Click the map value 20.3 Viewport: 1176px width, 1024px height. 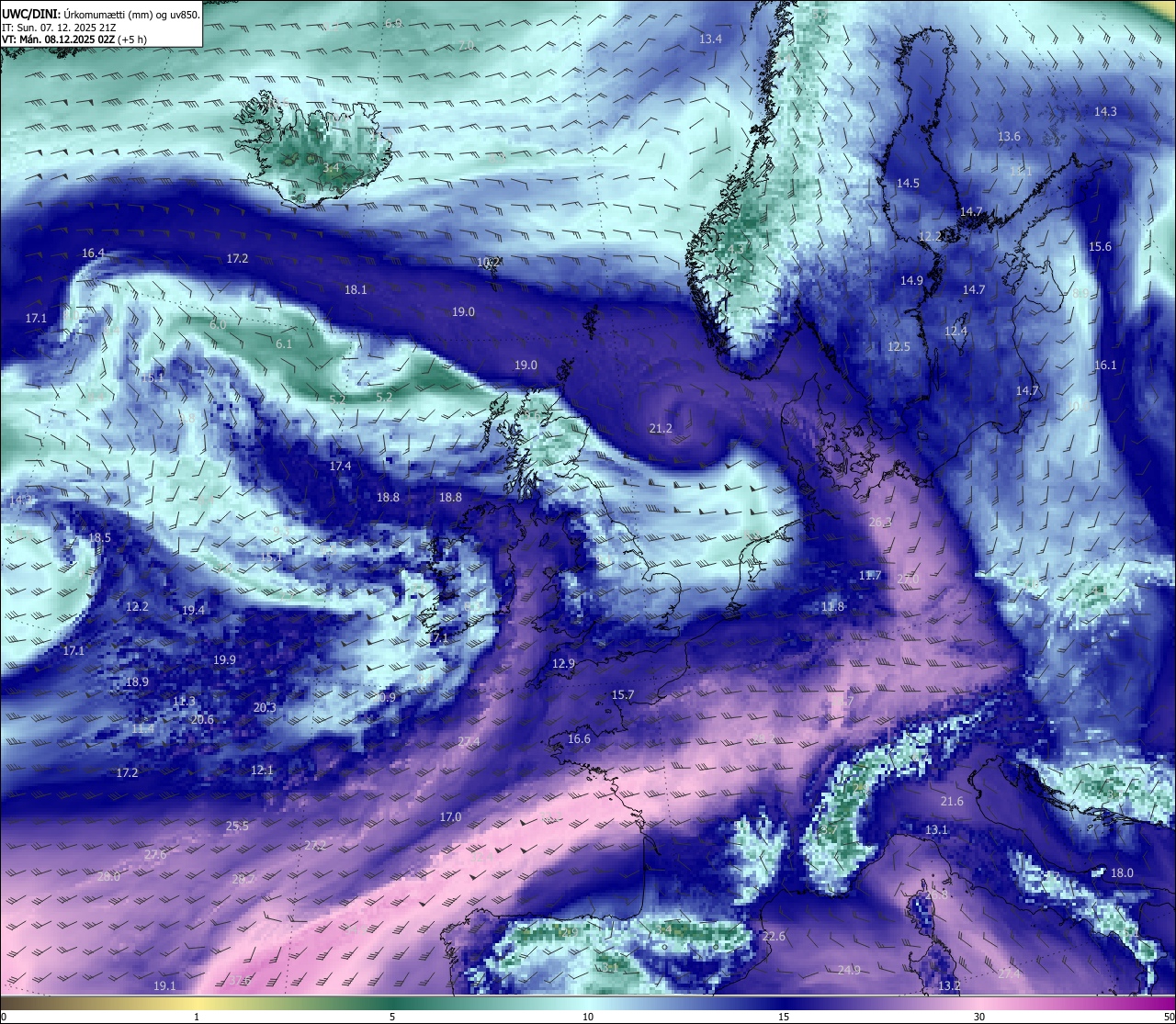[264, 708]
